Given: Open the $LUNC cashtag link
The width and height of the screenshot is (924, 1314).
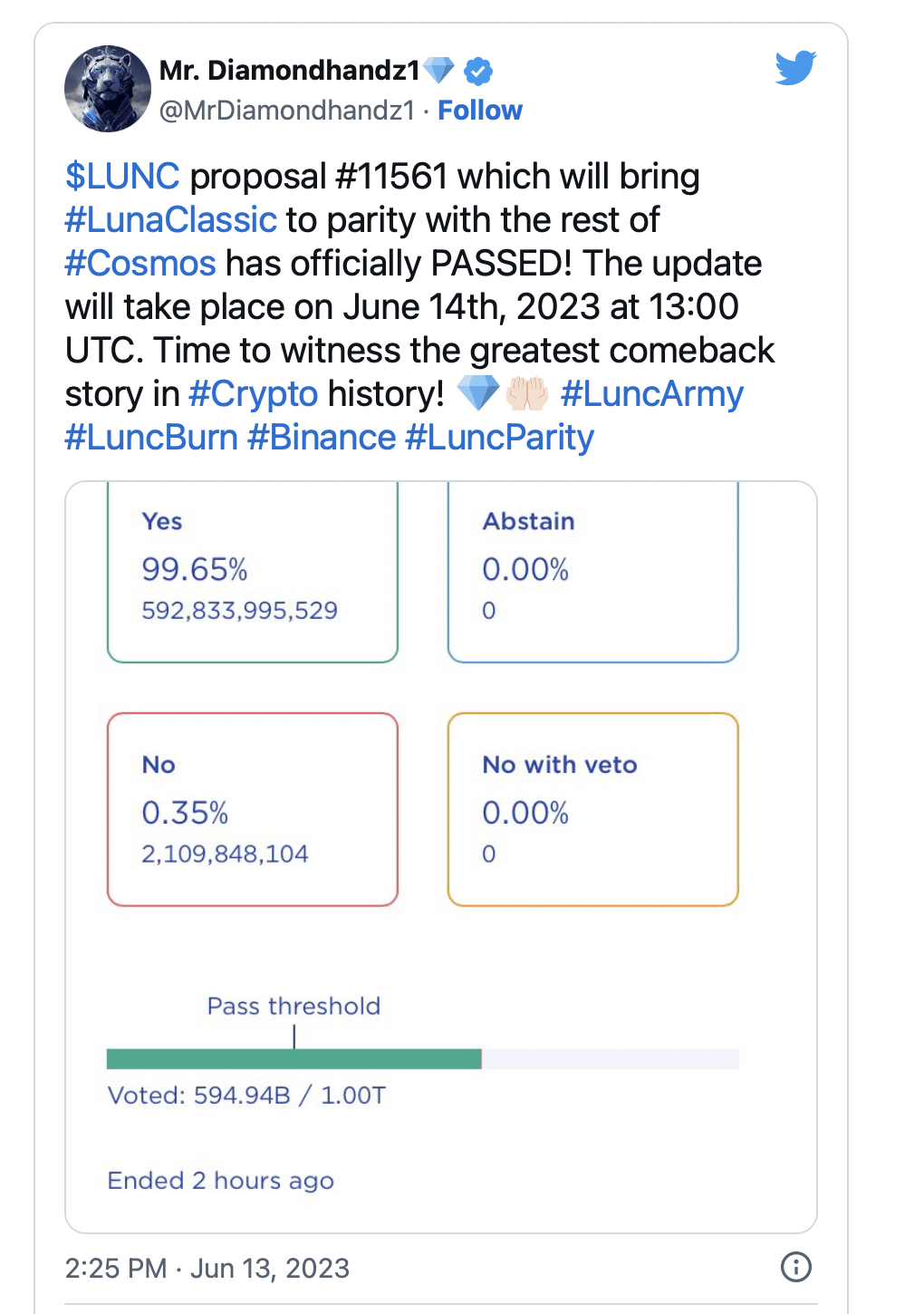Looking at the screenshot, I should [x=122, y=177].
